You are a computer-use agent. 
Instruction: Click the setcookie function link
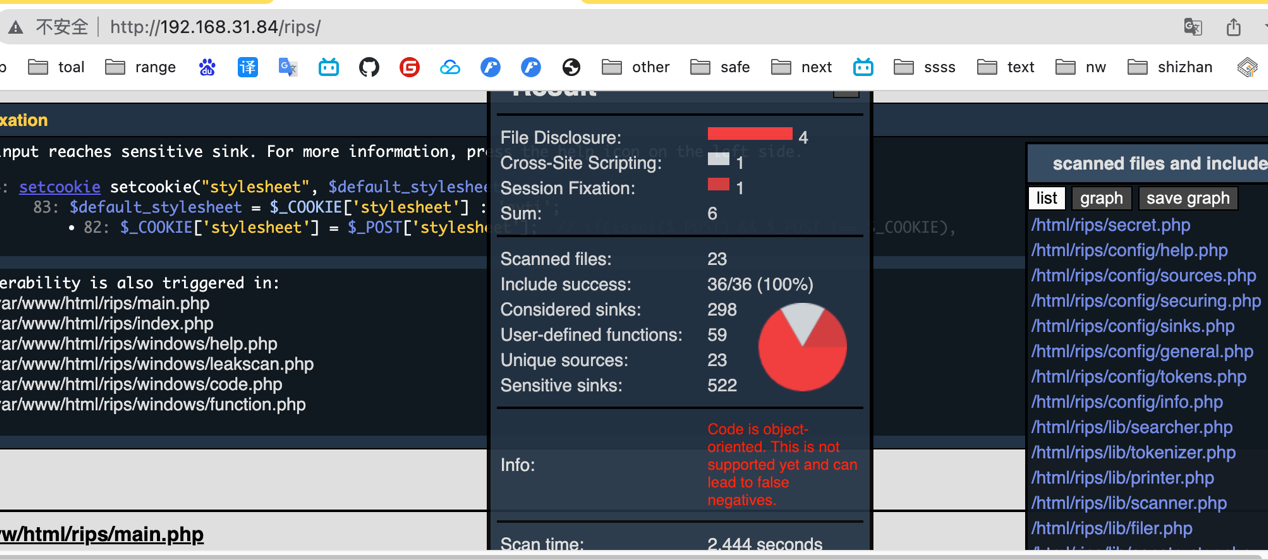point(60,187)
